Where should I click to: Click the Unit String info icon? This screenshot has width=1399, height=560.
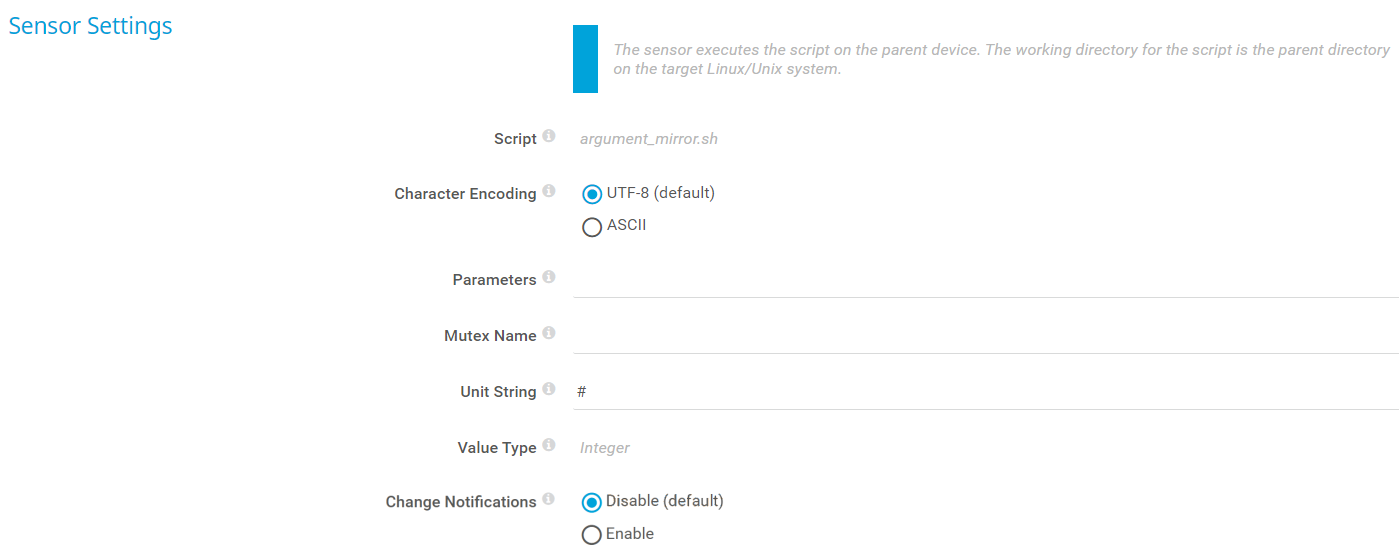click(x=549, y=389)
